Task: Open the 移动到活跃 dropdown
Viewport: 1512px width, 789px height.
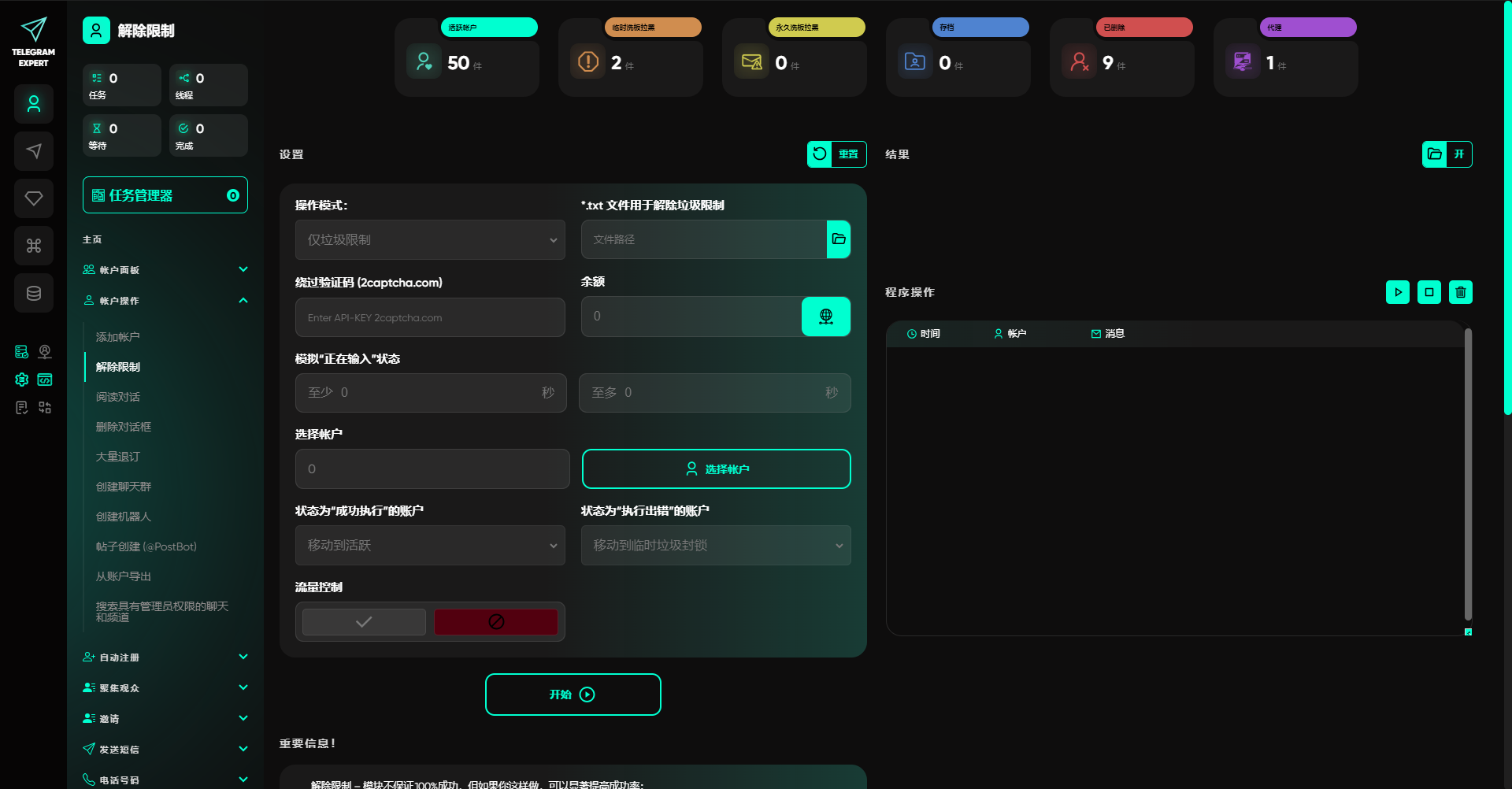Action: coord(430,546)
